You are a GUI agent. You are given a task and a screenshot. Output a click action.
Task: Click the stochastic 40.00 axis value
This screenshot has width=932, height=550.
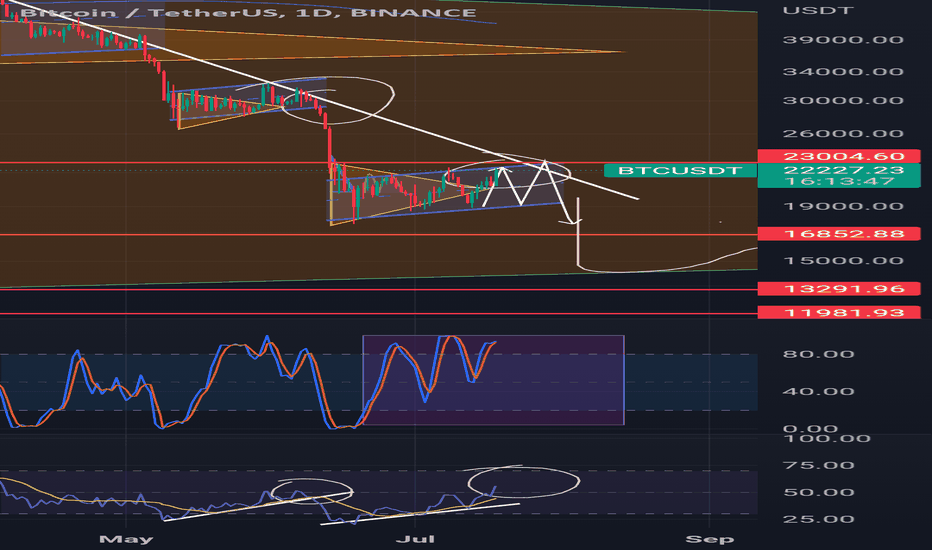coord(818,391)
